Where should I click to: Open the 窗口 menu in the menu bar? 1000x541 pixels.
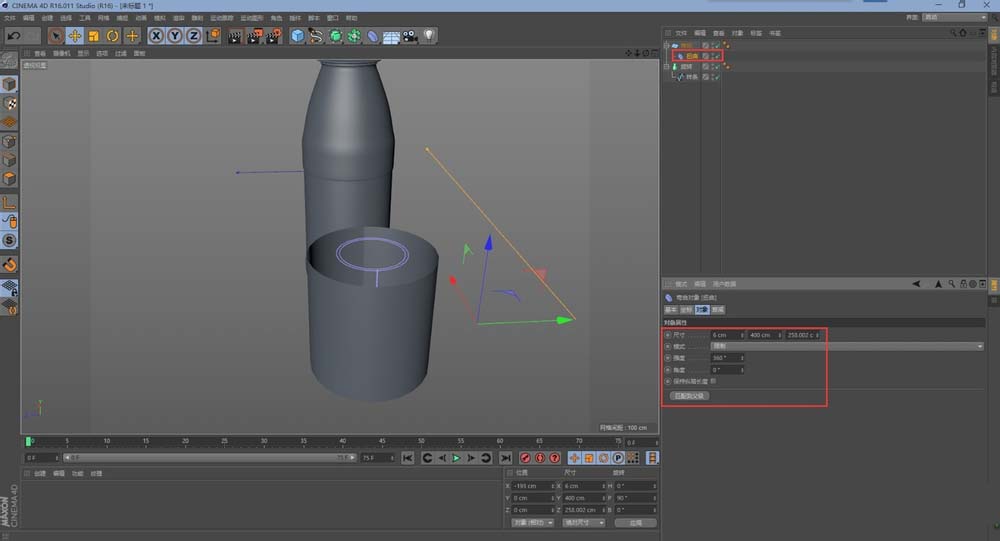(x=332, y=18)
